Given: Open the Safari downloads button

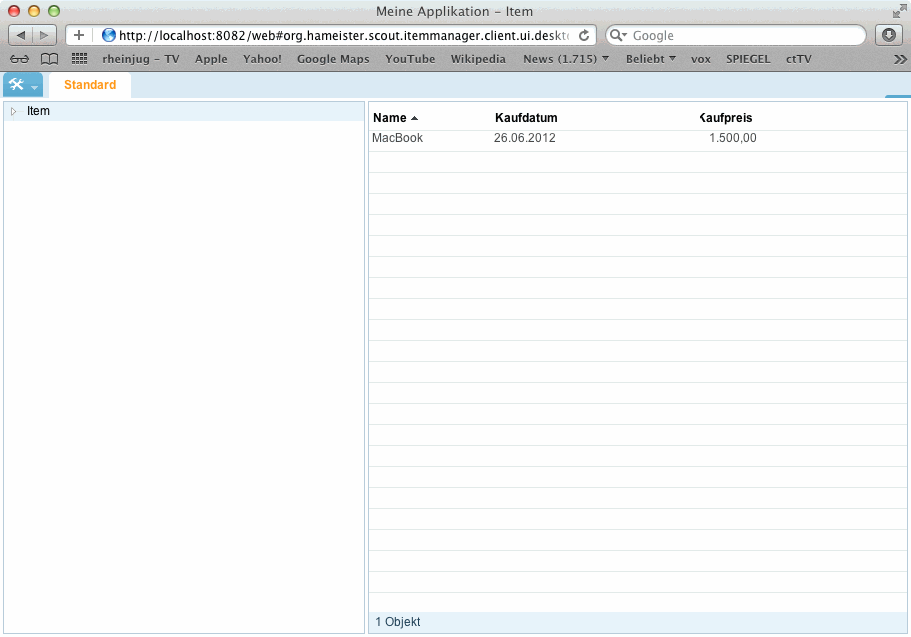Looking at the screenshot, I should click(888, 35).
